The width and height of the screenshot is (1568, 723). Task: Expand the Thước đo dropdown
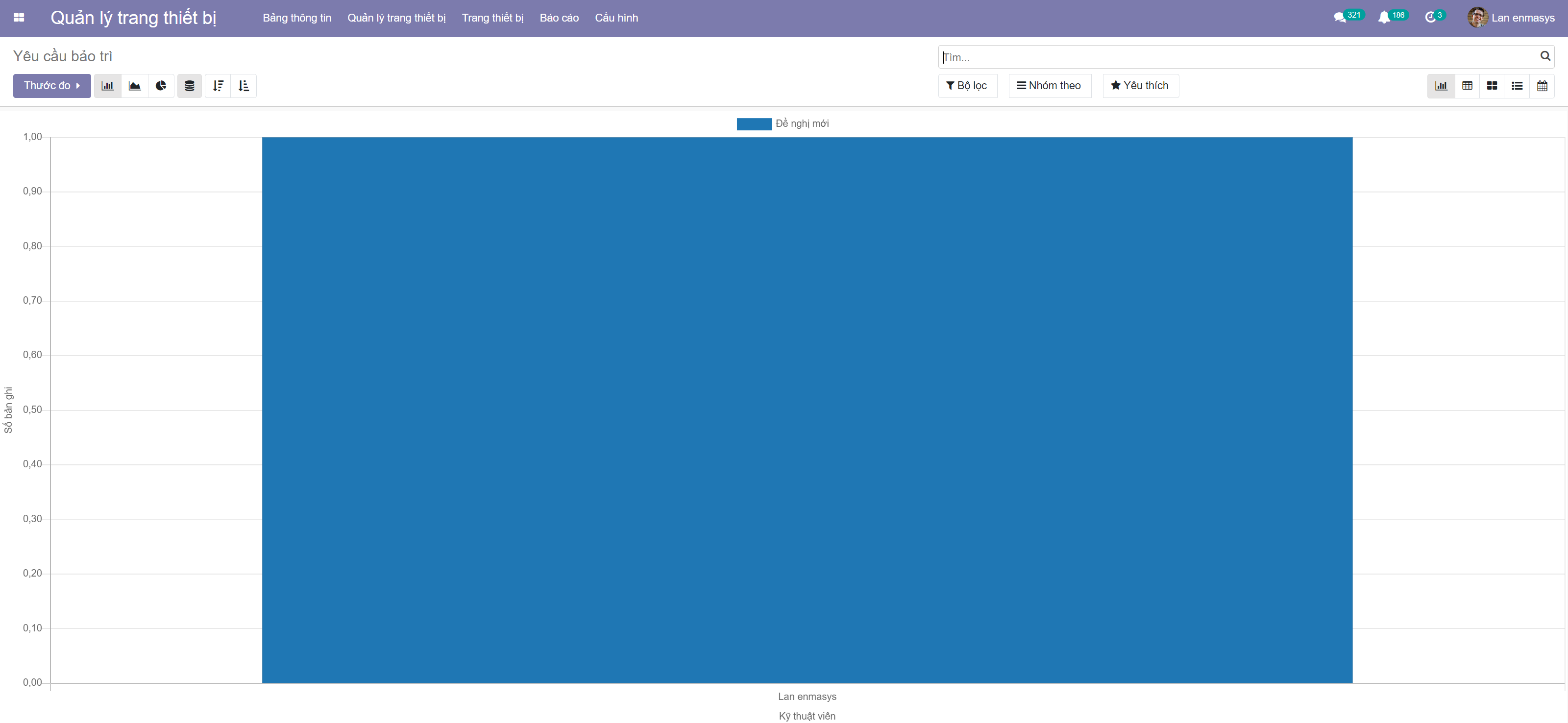pos(52,86)
